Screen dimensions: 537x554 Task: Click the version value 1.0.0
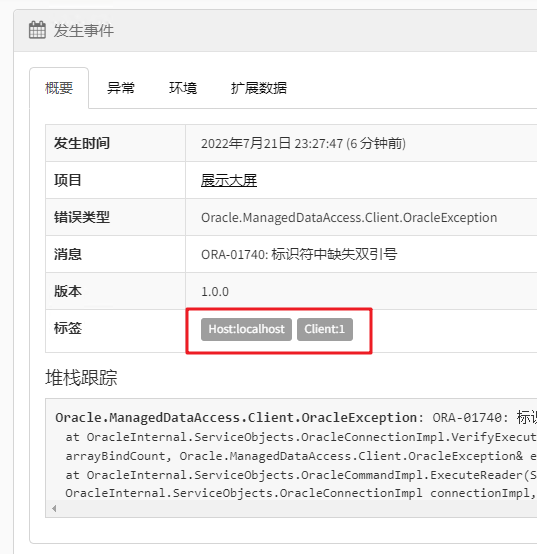tap(215, 292)
